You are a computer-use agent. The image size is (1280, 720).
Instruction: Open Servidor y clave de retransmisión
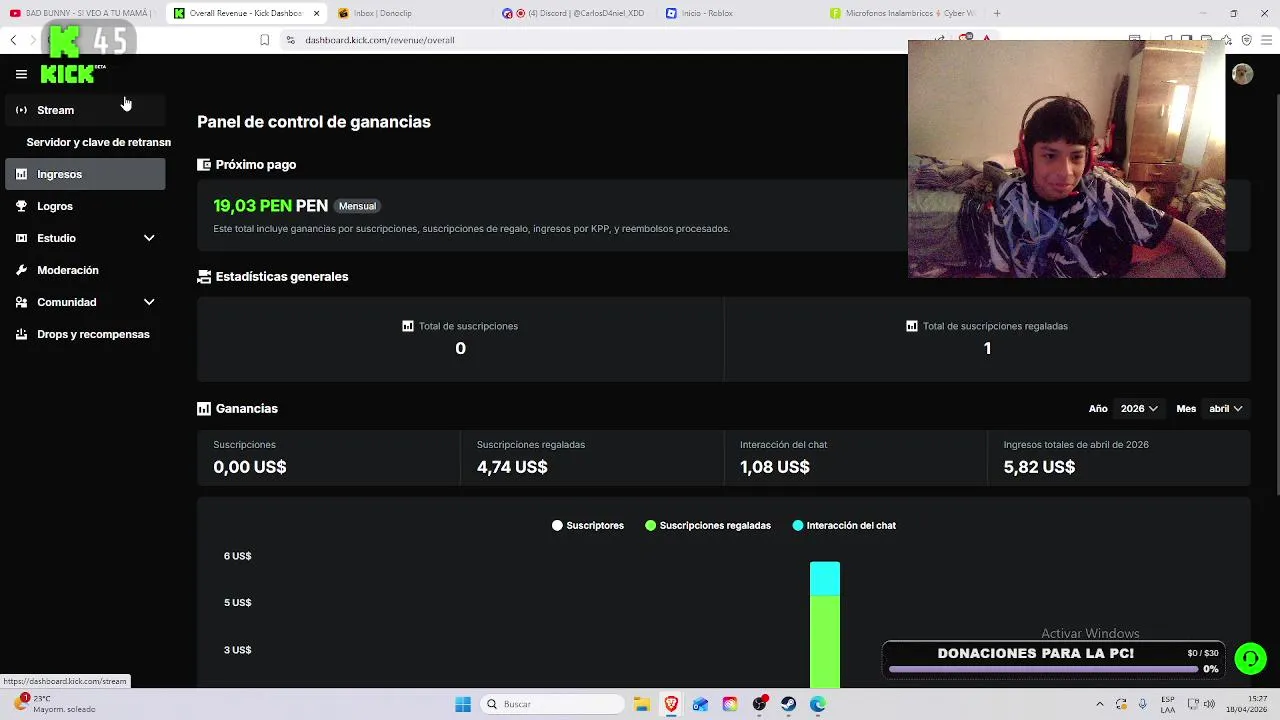[98, 142]
